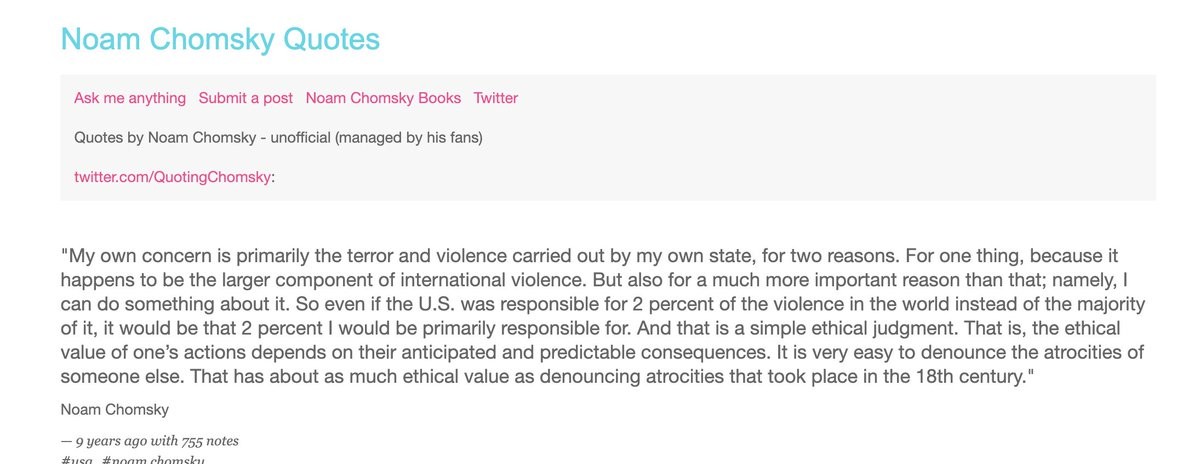Viewport: 1200px width, 464px height.
Task: Select the #noam chomsky tag
Action: [153, 459]
